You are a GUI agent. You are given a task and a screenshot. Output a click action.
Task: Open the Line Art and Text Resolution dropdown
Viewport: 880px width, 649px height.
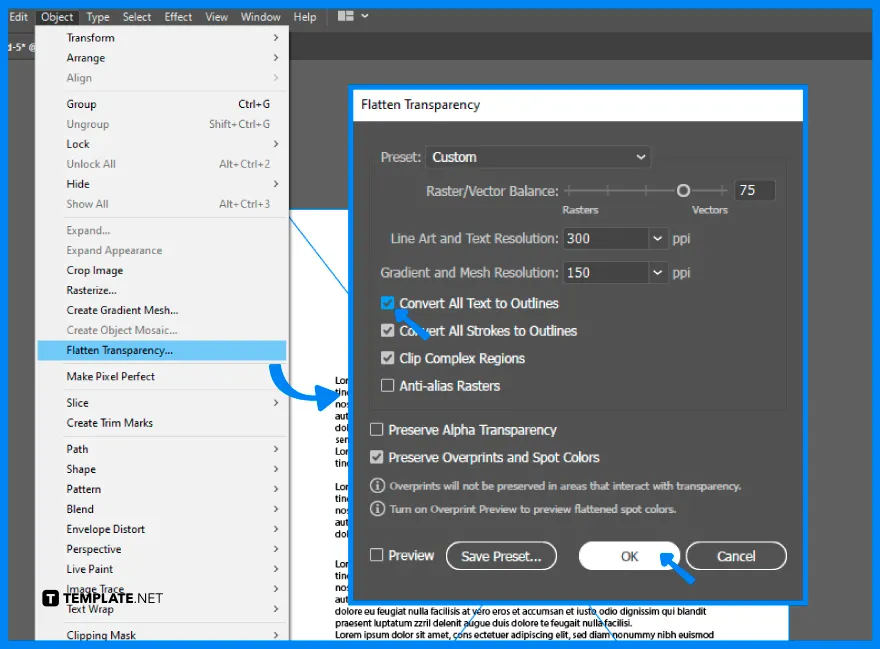(x=655, y=238)
